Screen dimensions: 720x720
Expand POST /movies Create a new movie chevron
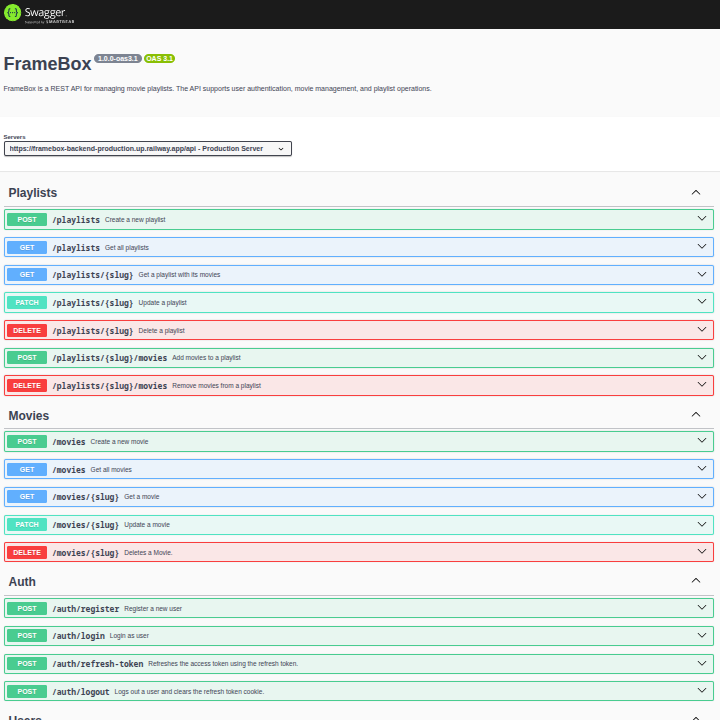(x=702, y=441)
